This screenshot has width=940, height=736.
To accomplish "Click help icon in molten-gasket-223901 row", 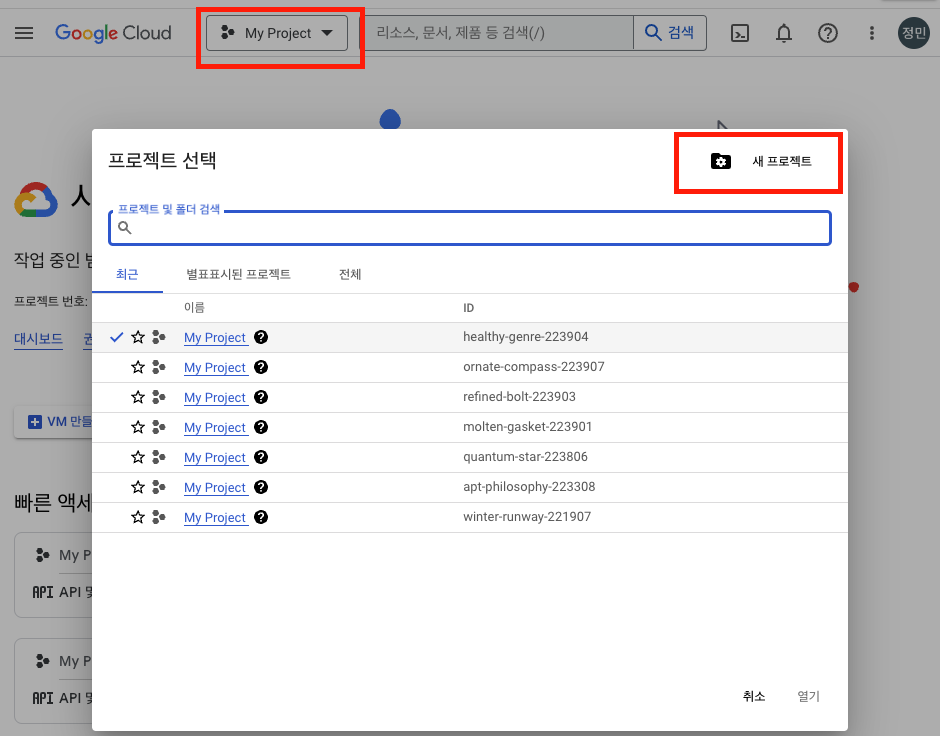I will pos(261,427).
